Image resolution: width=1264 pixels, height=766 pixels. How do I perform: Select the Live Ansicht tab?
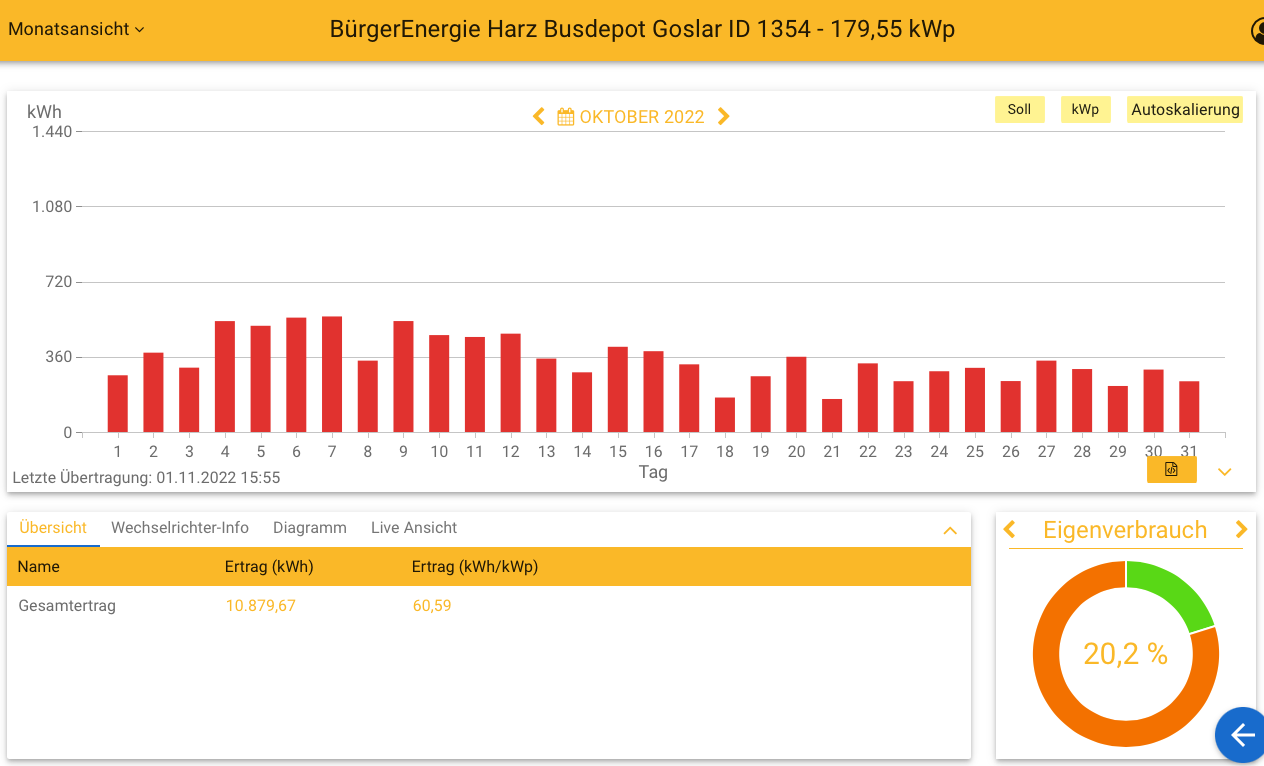pyautogui.click(x=413, y=527)
